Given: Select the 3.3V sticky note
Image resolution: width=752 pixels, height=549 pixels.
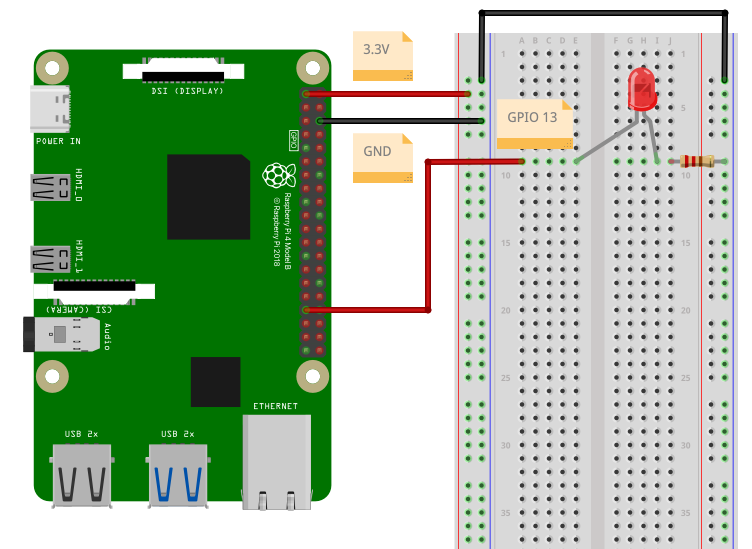Looking at the screenshot, I should coord(383,56).
